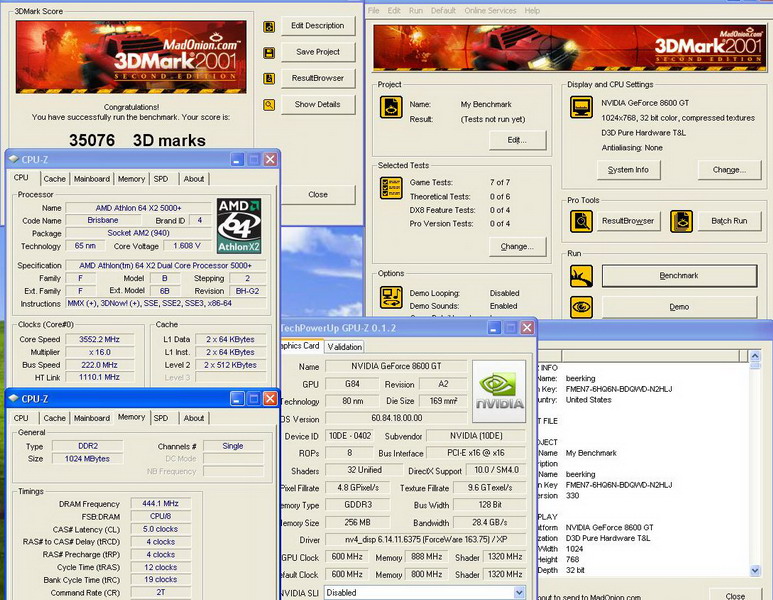The width and height of the screenshot is (773, 600).
Task: Click the Batch Run button
Action: click(729, 221)
